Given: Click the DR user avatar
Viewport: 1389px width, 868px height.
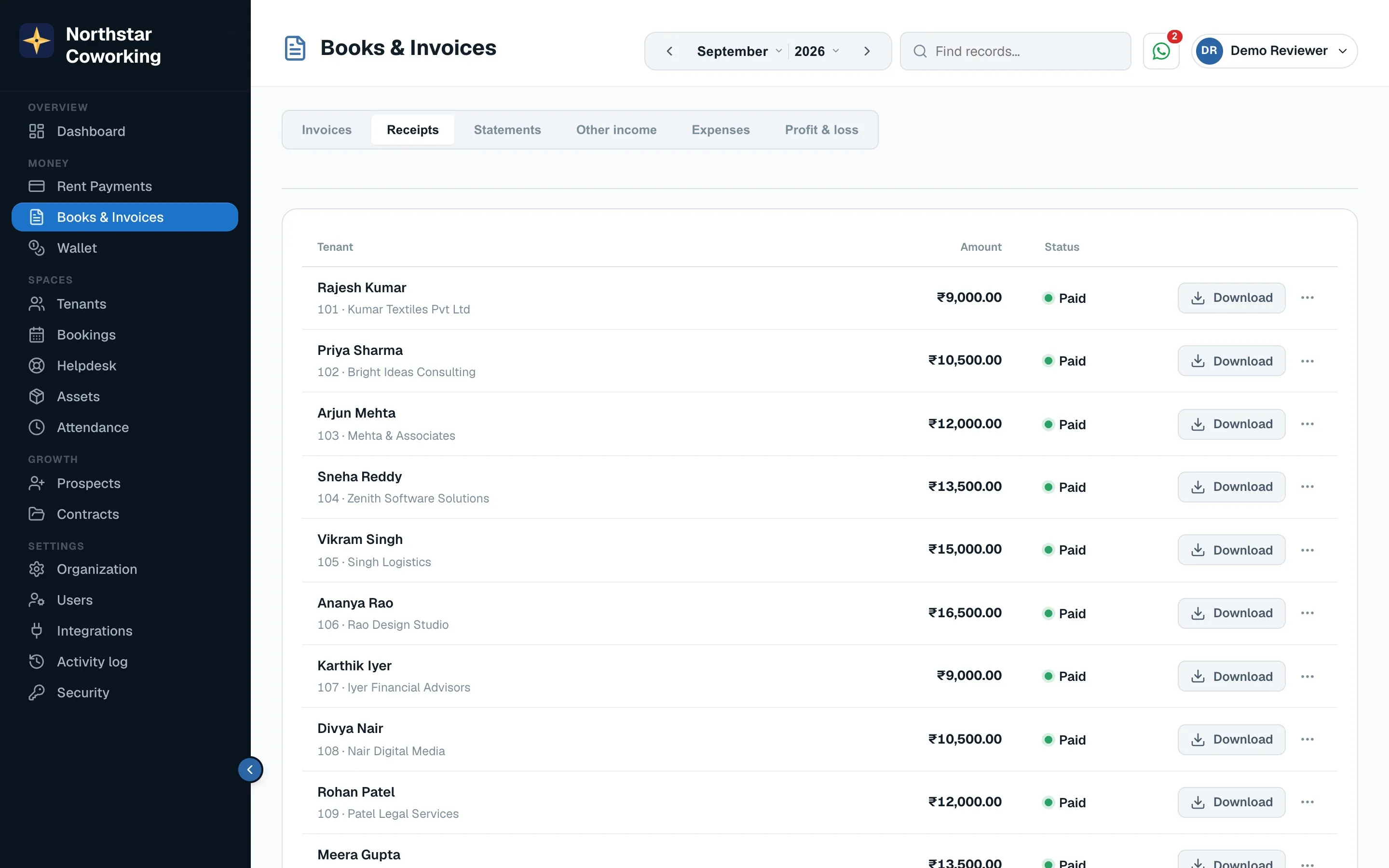Looking at the screenshot, I should pos(1210,51).
